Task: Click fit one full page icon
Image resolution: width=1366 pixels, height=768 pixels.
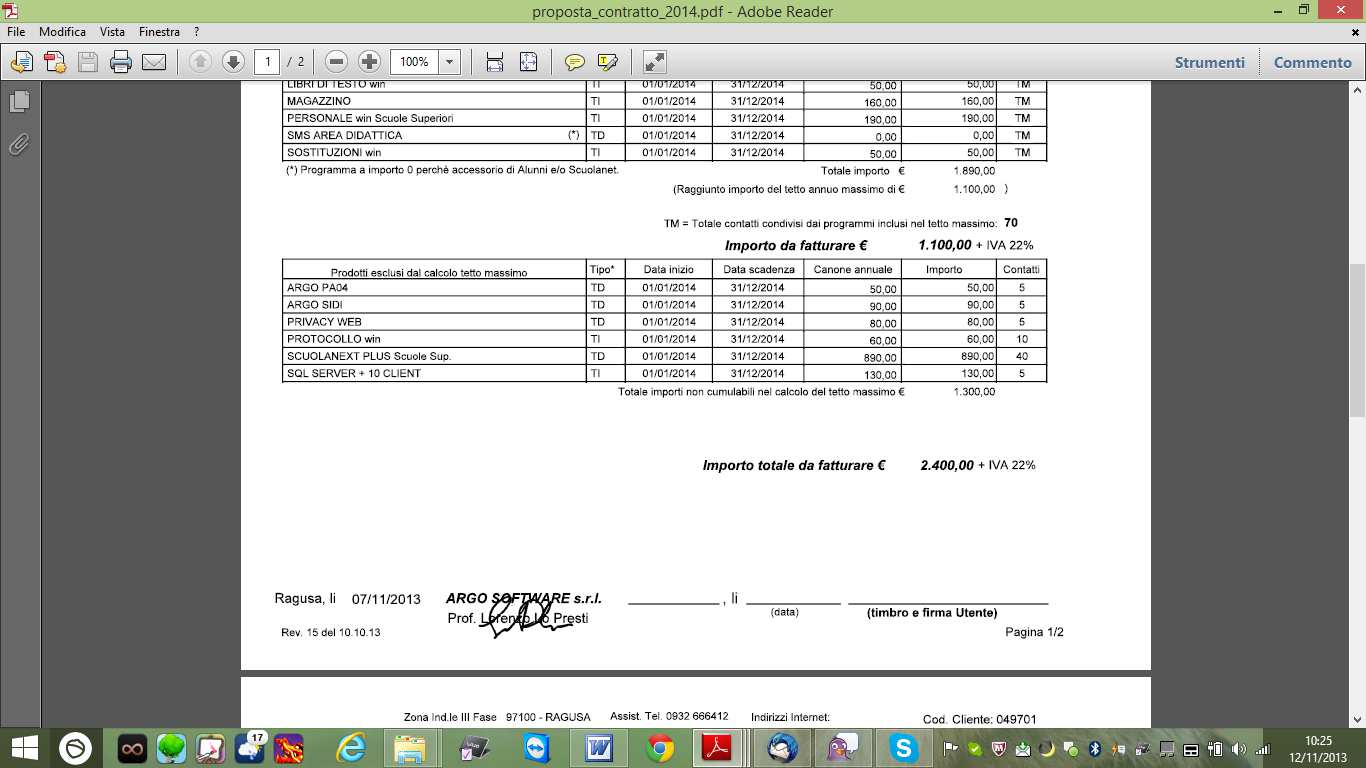Action: 529,62
